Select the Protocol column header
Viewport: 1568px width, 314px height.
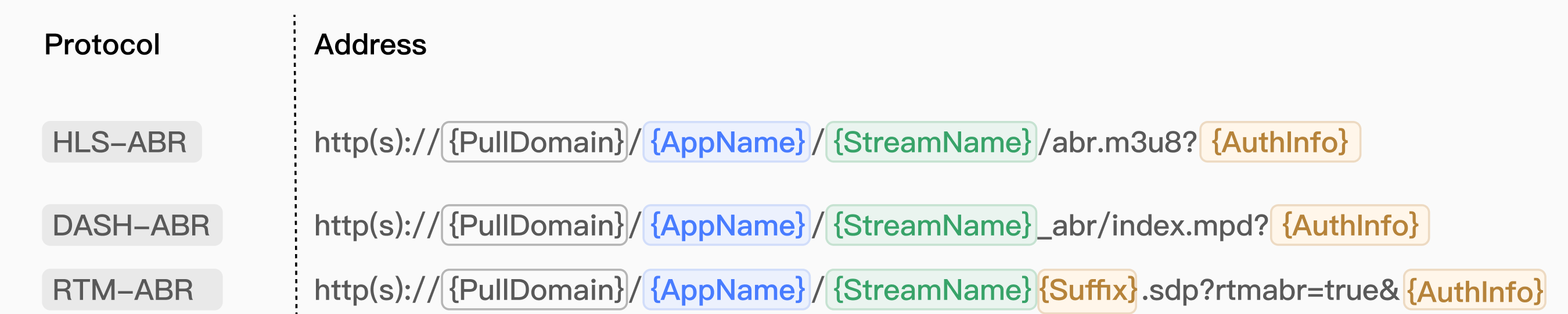coord(102,45)
